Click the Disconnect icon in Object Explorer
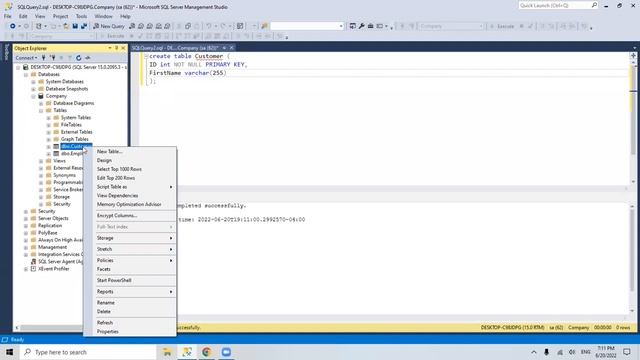This screenshot has width=640, height=360. tap(53, 58)
